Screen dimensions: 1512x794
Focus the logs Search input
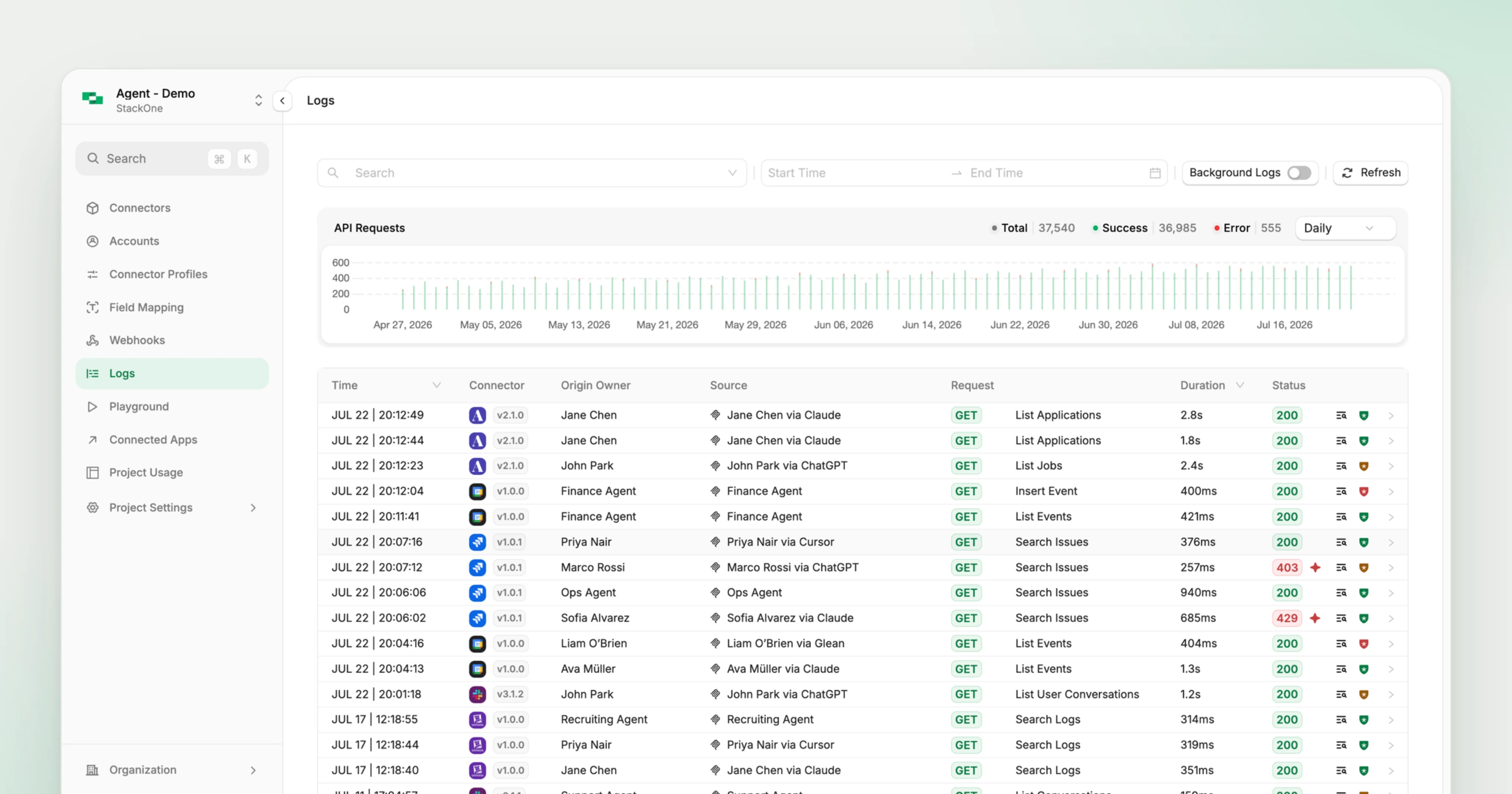[532, 173]
